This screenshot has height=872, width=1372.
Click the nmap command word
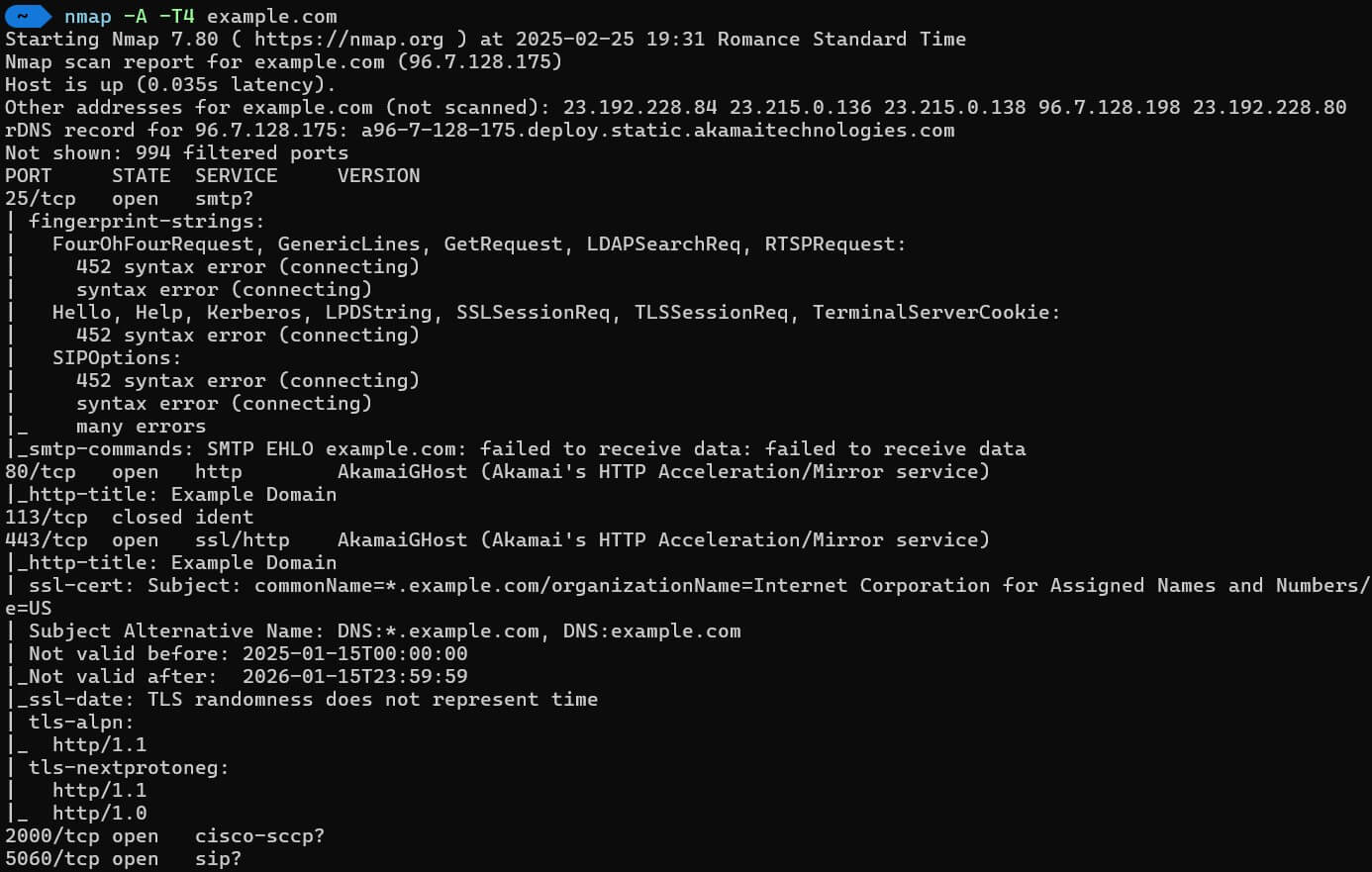(88, 16)
